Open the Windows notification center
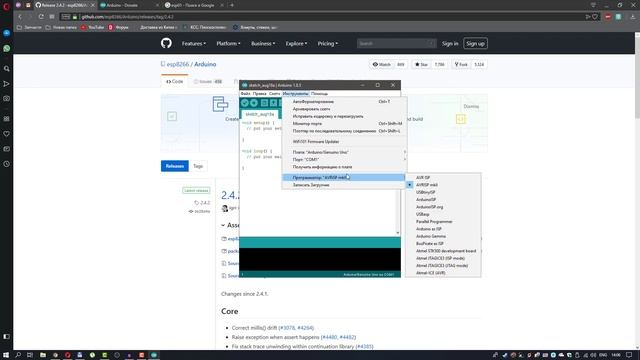 click(x=629, y=355)
